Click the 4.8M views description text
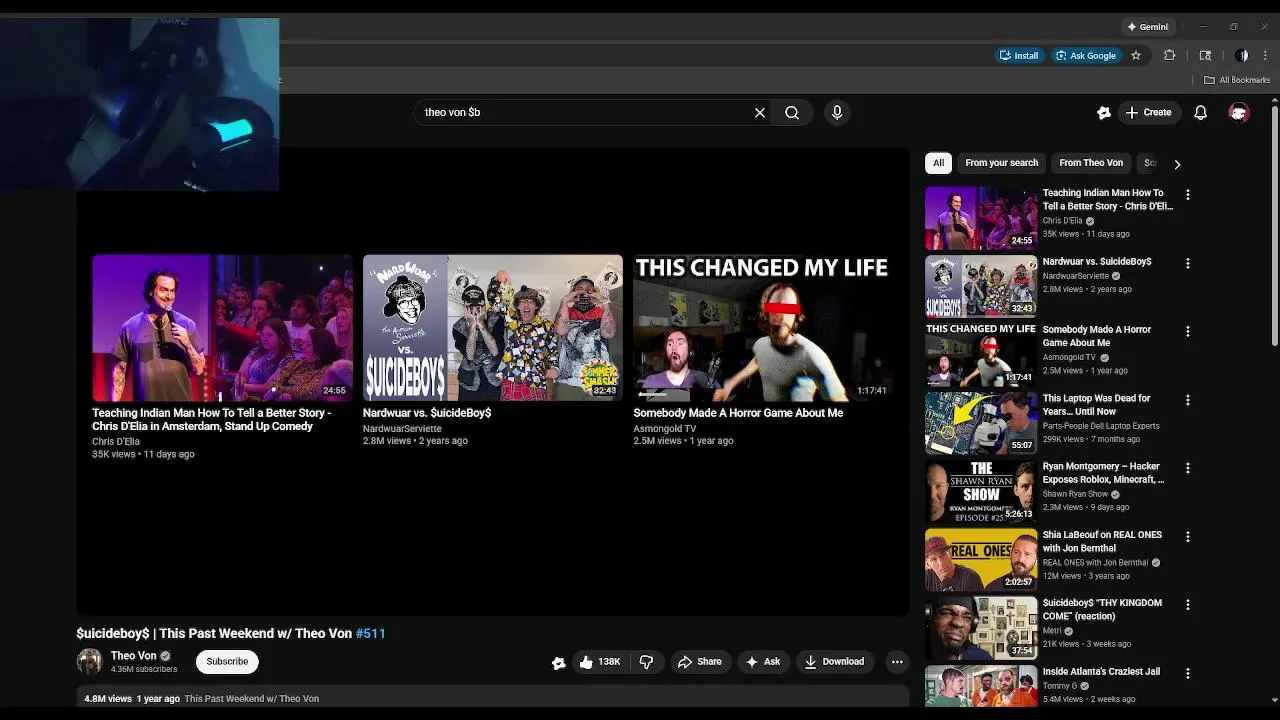1280x720 pixels. (108, 699)
